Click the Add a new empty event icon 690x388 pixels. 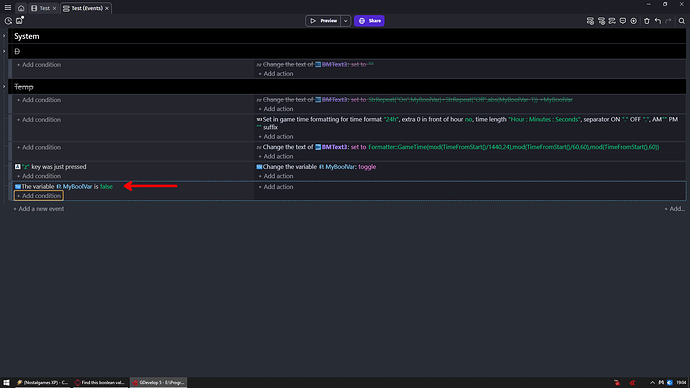coord(590,21)
